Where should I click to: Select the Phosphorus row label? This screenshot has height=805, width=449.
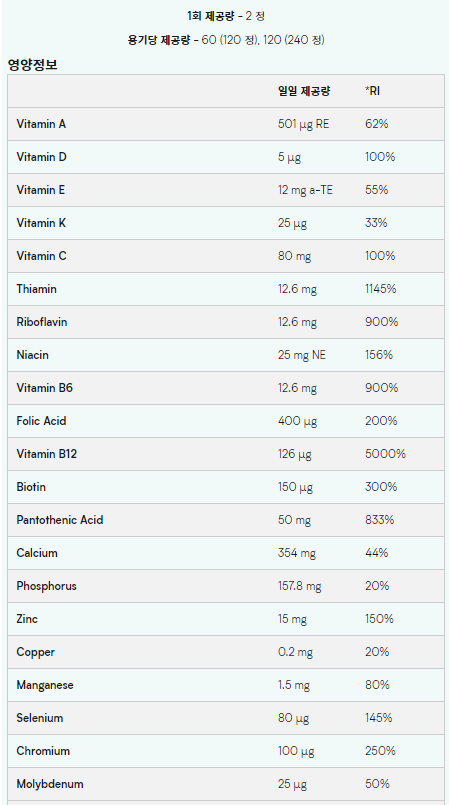[x=46, y=586]
